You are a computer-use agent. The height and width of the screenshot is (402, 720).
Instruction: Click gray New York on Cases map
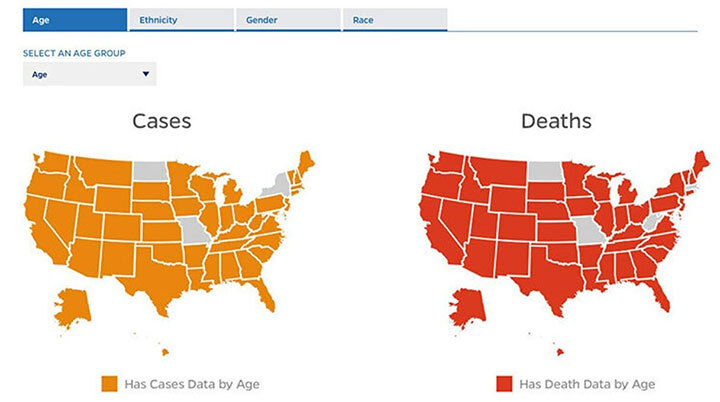277,187
